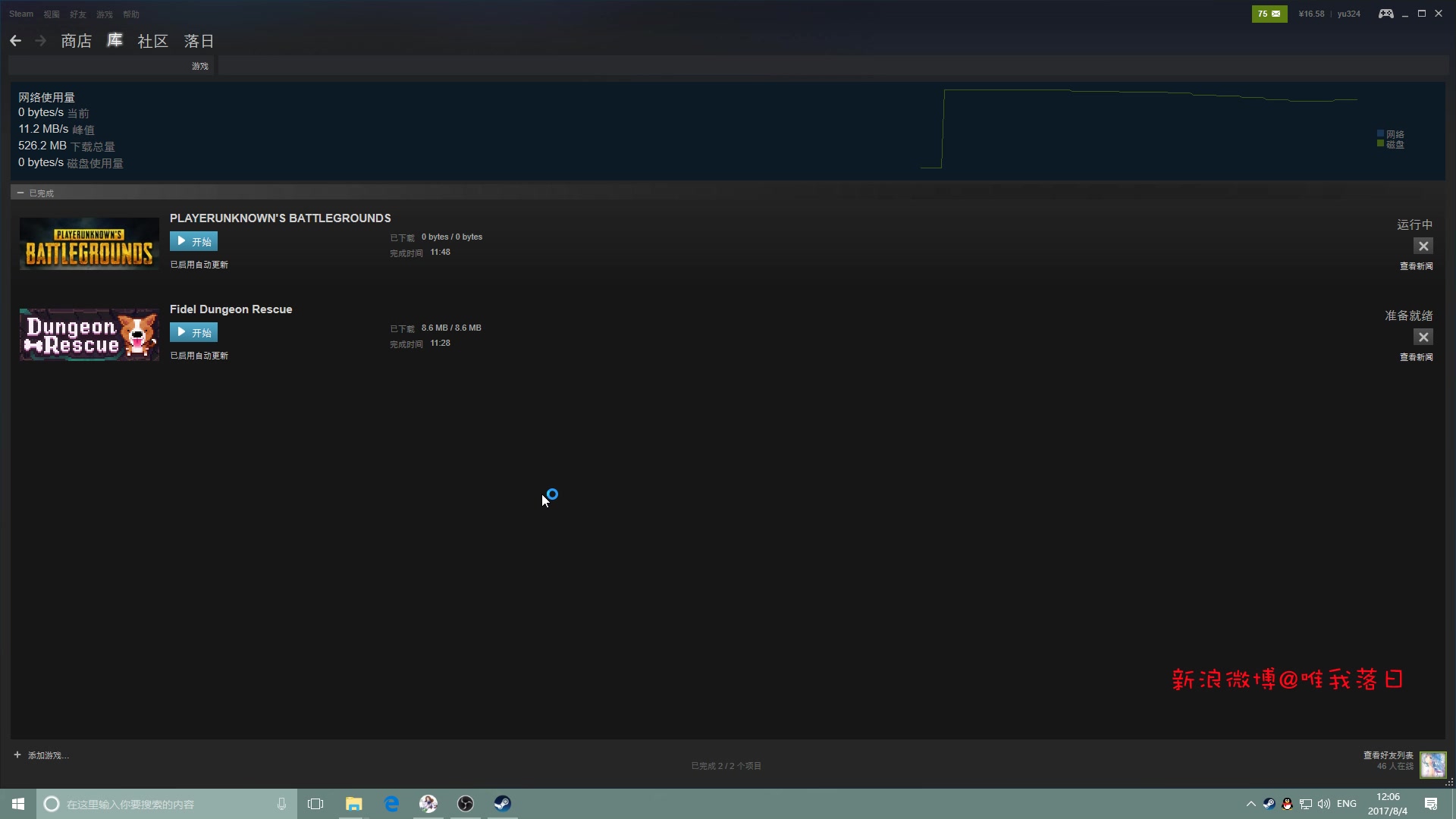The image size is (1456, 819).
Task: Go to the 社区 community tab
Action: click(x=152, y=41)
